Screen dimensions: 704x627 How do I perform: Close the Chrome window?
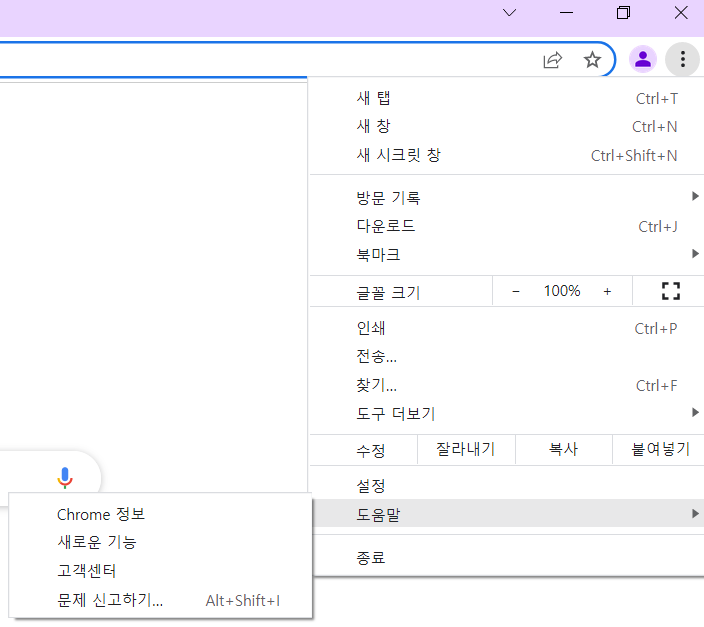coord(681,13)
